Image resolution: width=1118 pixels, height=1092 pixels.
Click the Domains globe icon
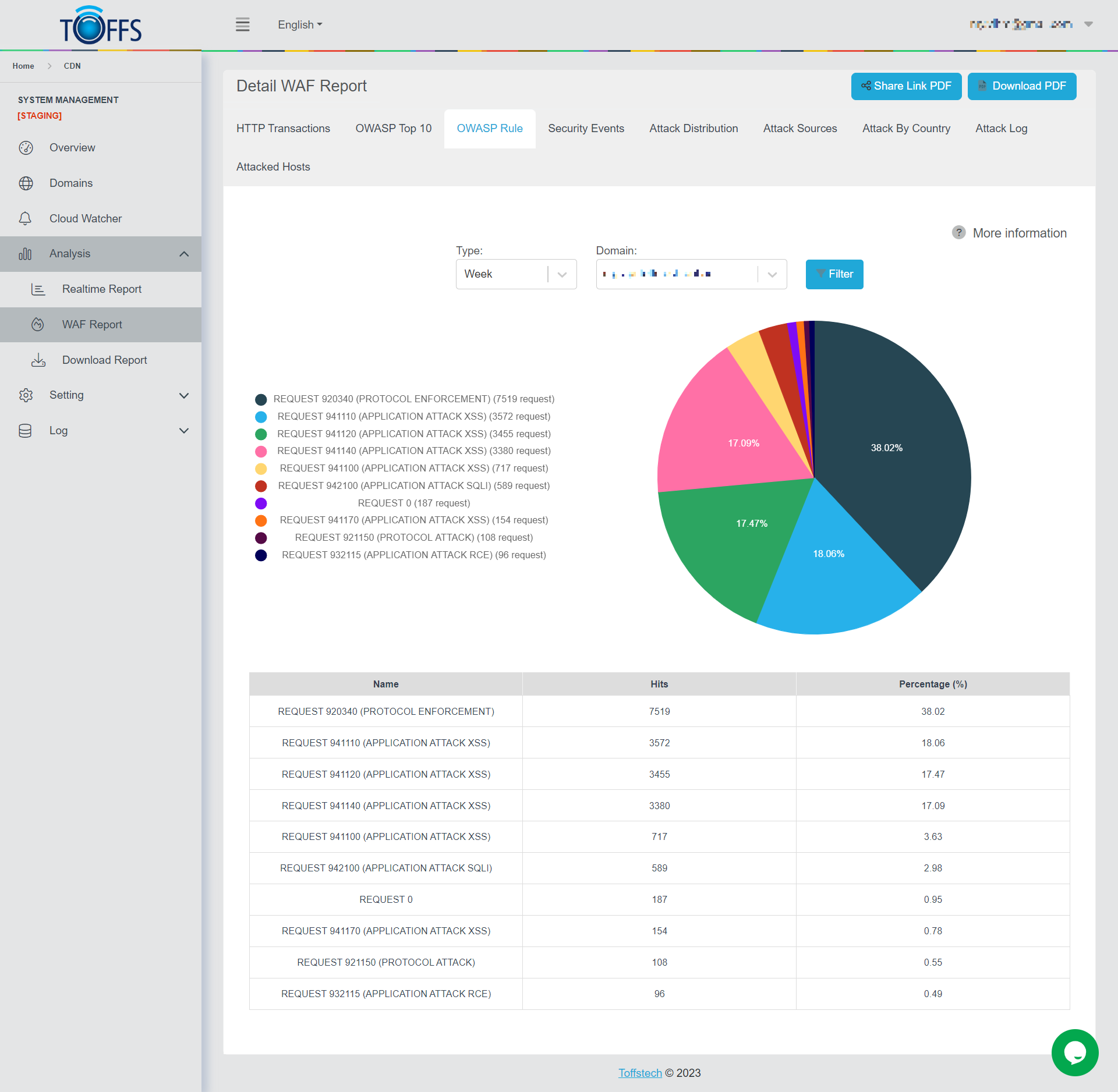26,183
